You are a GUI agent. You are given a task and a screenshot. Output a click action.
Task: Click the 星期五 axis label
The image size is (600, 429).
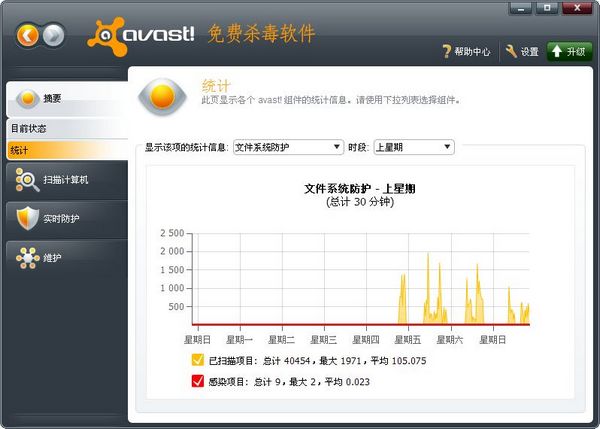pos(408,340)
